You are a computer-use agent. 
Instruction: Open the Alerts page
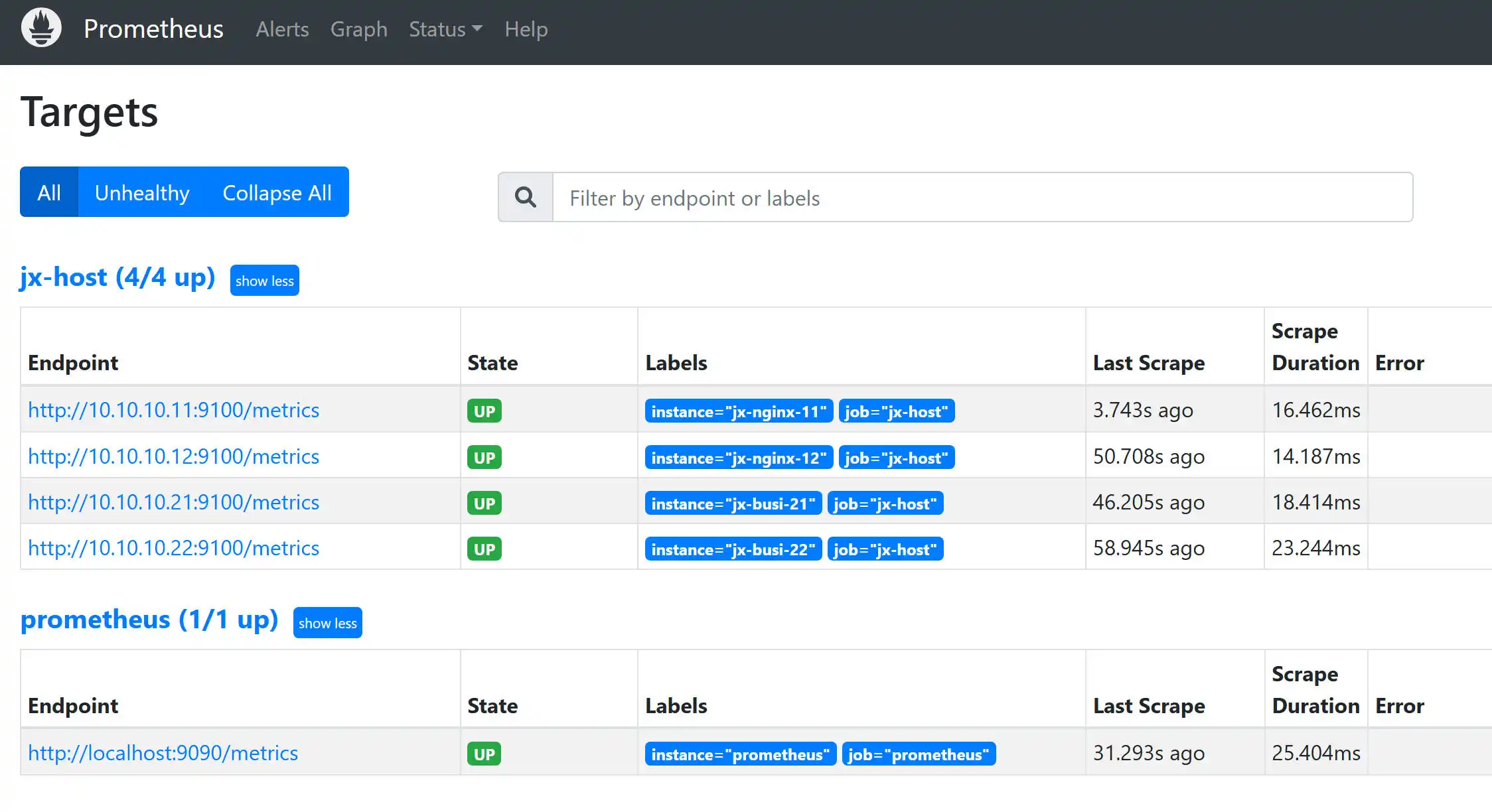coord(282,29)
